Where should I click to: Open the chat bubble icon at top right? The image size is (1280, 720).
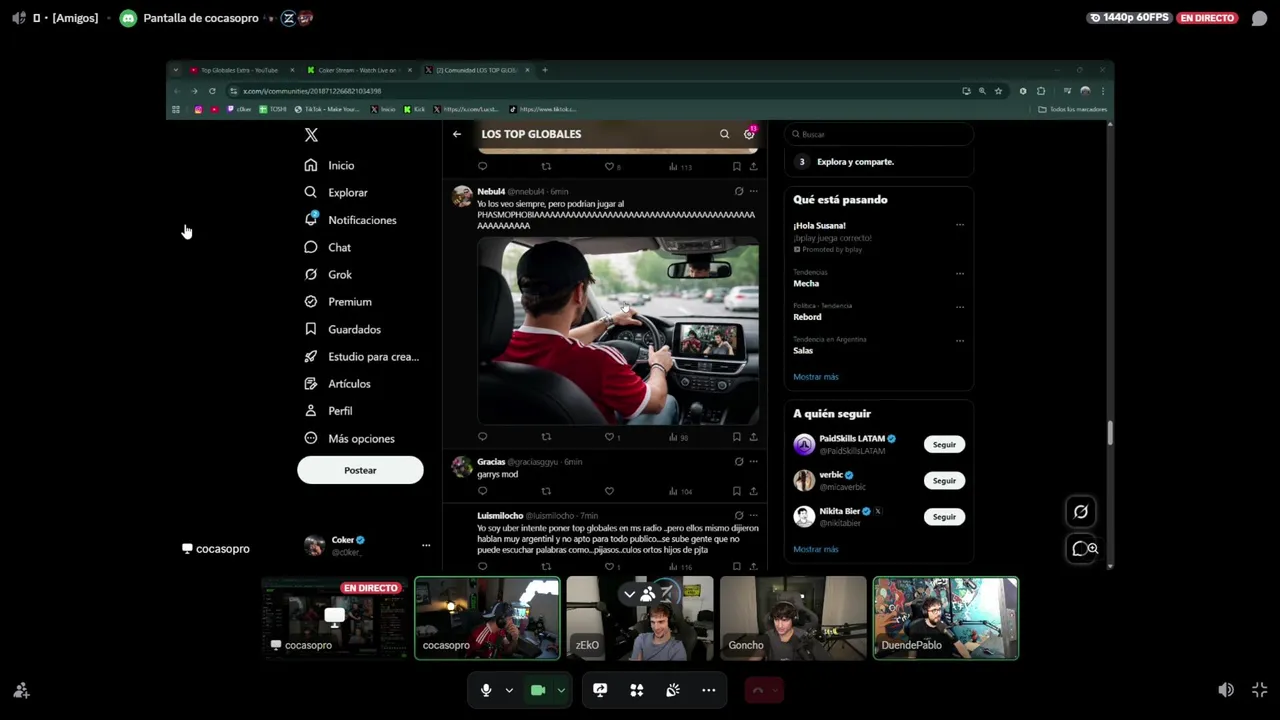click(1259, 18)
